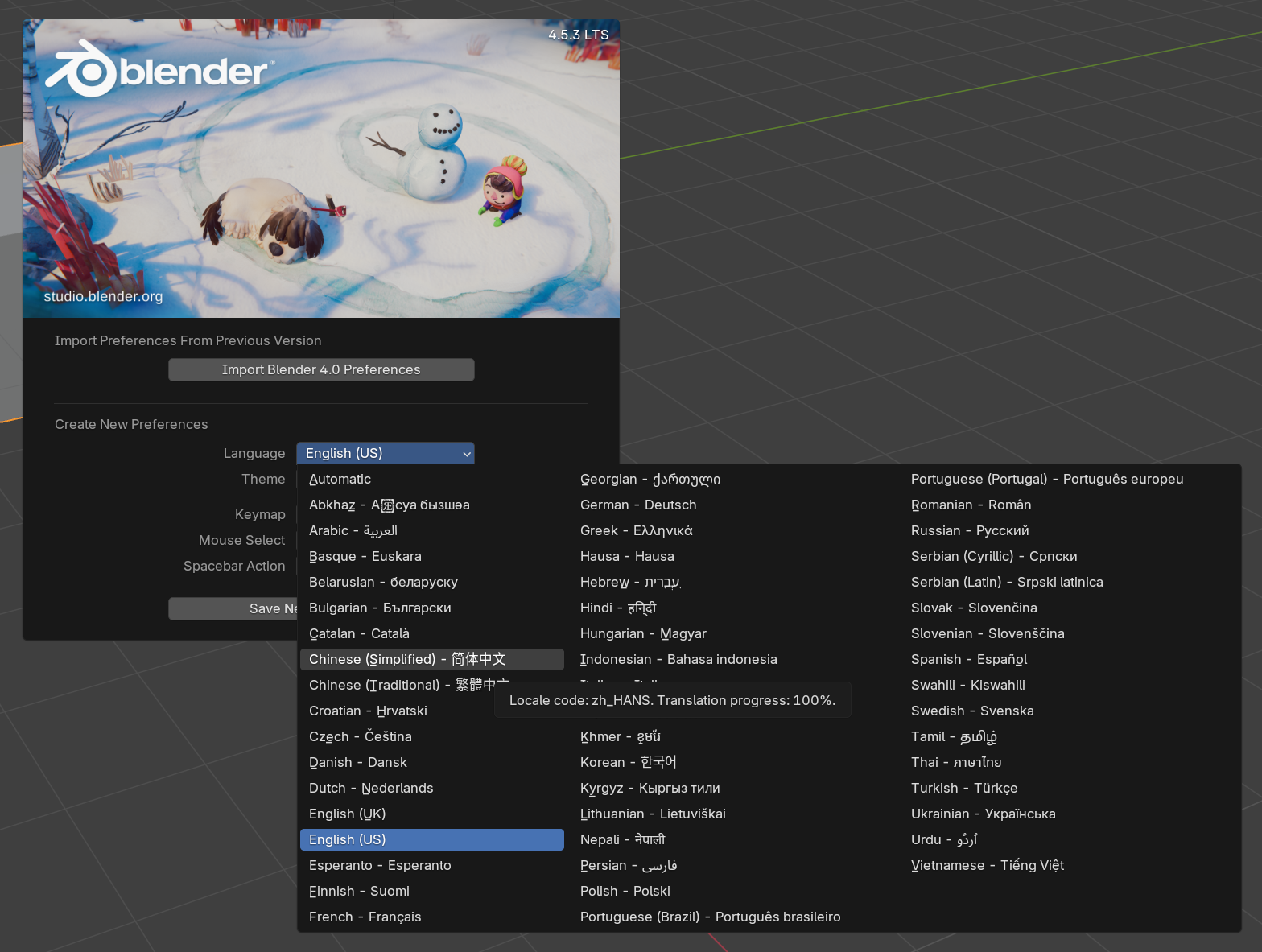Select Slovenian - Slovenščina
The height and width of the screenshot is (952, 1262).
point(1070,633)
